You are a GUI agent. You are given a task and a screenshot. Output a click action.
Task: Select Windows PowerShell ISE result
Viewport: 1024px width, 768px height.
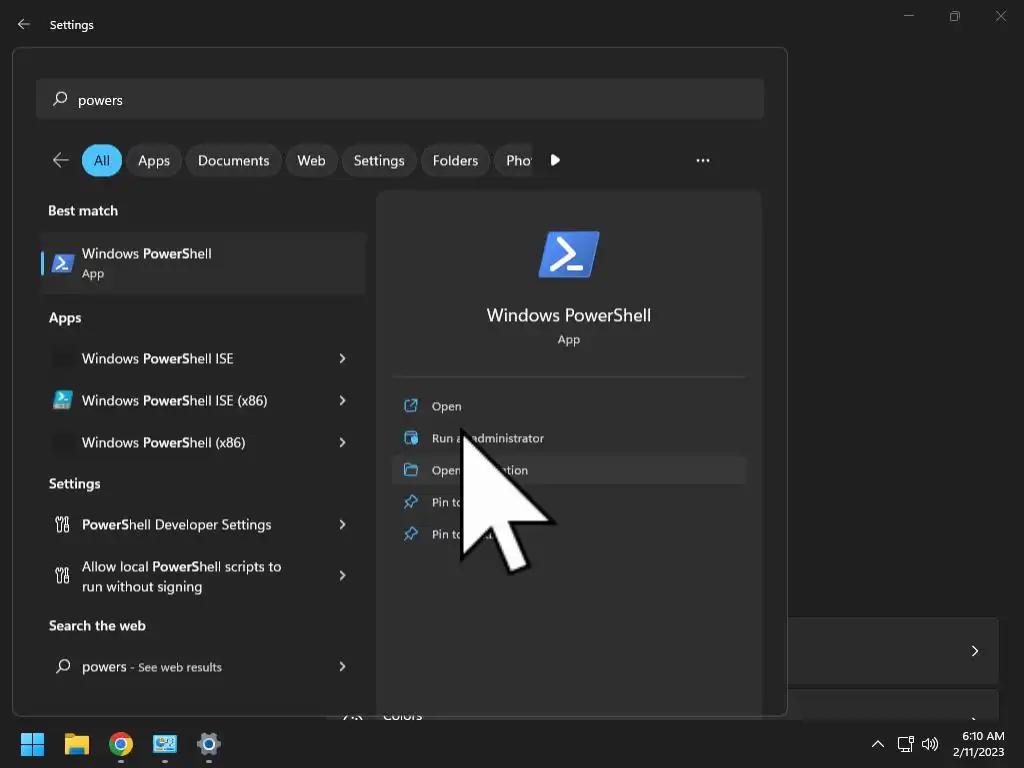tap(203, 359)
